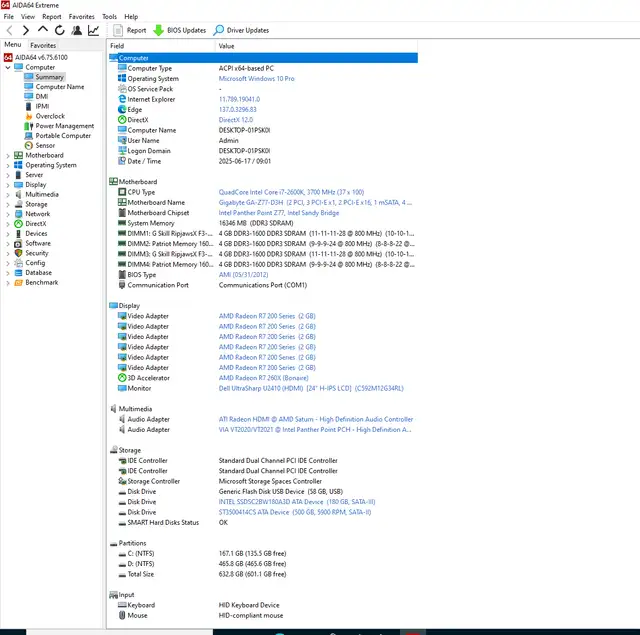Image resolution: width=640 pixels, height=635 pixels.
Task: Click the Mouse input icon
Action: coord(122,615)
